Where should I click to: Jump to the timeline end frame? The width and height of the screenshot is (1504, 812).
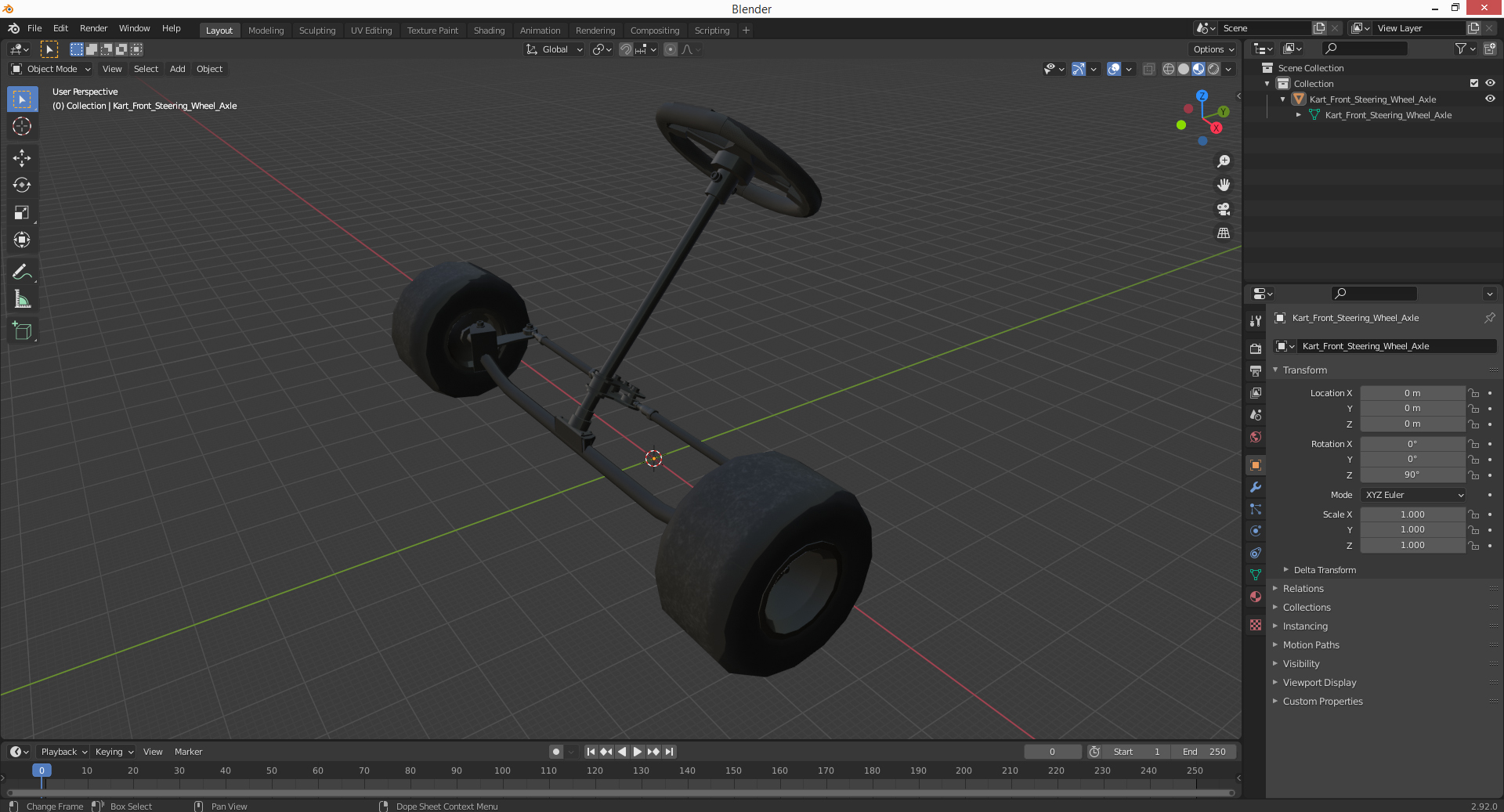(669, 752)
